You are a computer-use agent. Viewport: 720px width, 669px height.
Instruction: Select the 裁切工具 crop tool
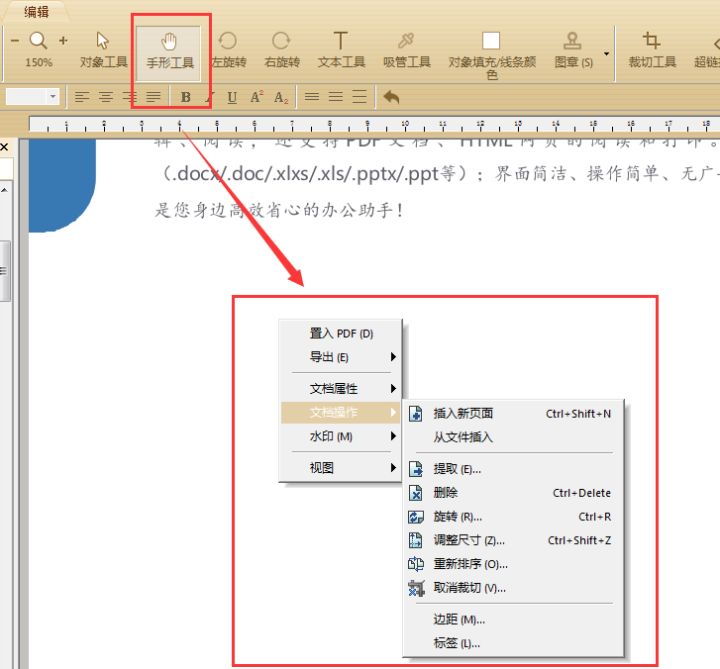point(652,51)
